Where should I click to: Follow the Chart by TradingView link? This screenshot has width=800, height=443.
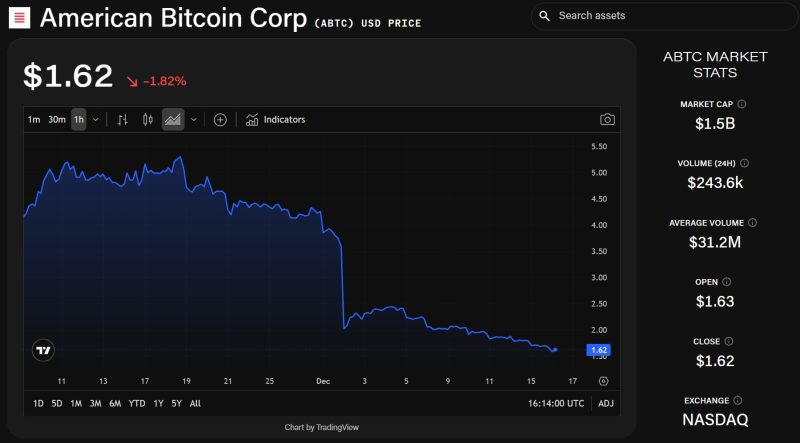tap(321, 427)
